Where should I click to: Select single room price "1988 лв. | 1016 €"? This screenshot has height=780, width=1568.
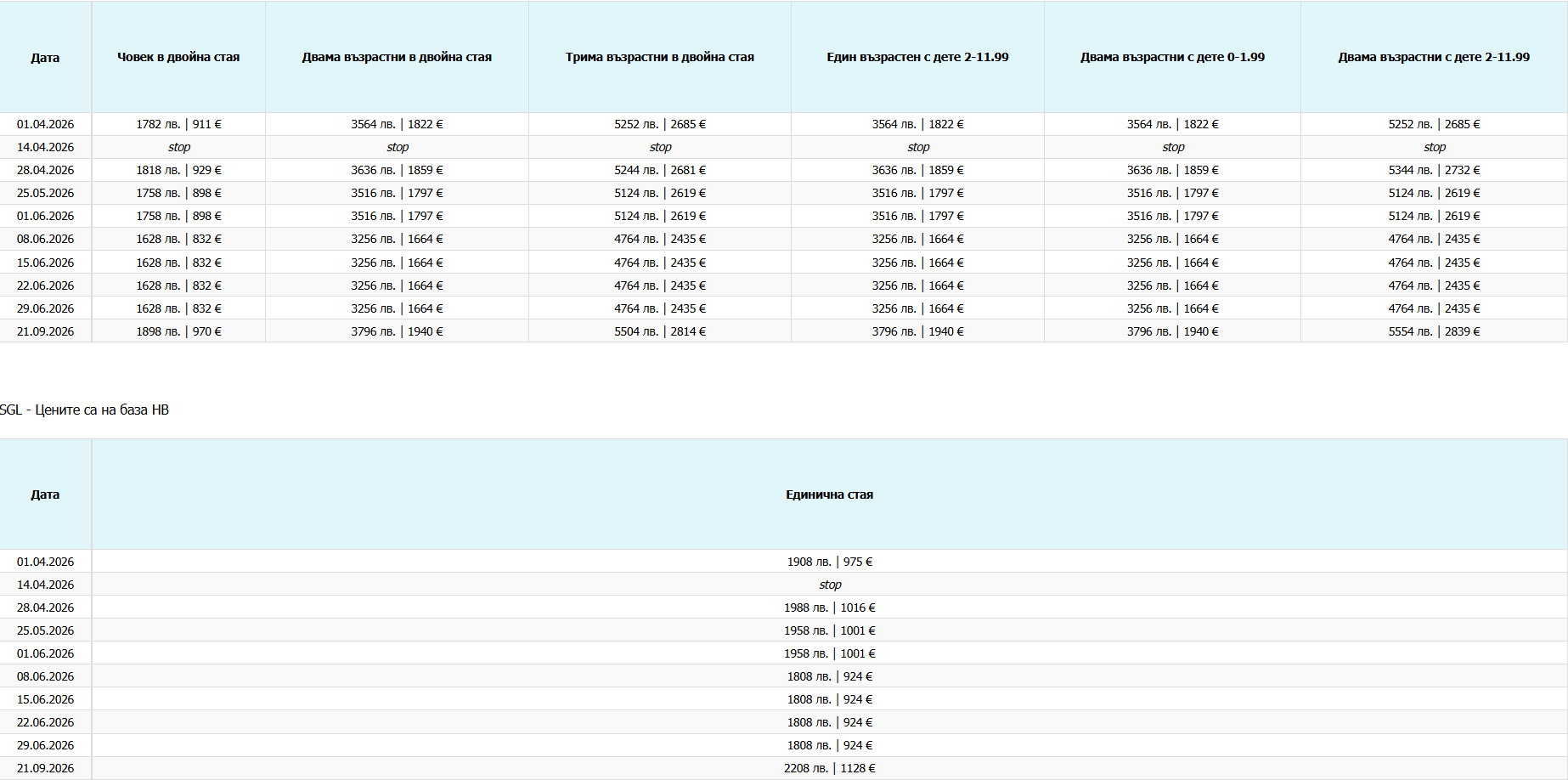click(829, 608)
